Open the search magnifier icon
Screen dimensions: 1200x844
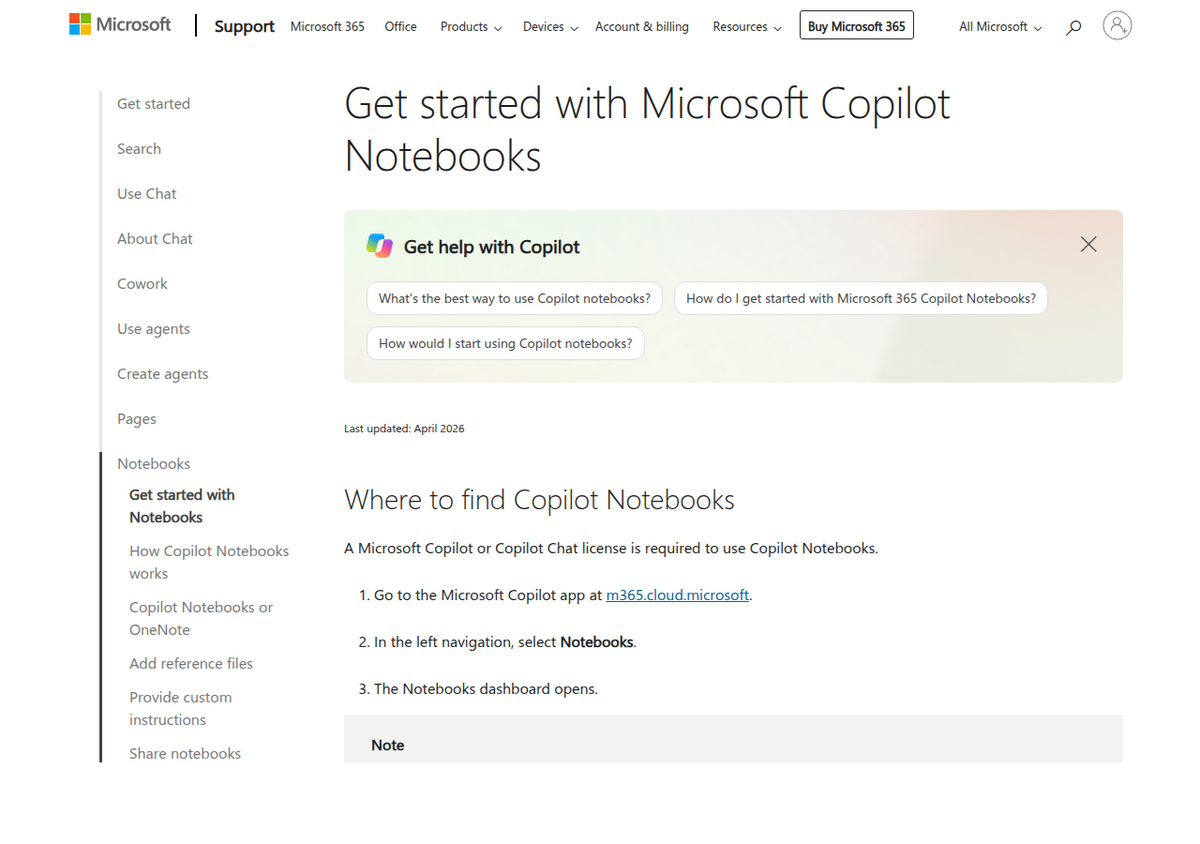point(1073,27)
